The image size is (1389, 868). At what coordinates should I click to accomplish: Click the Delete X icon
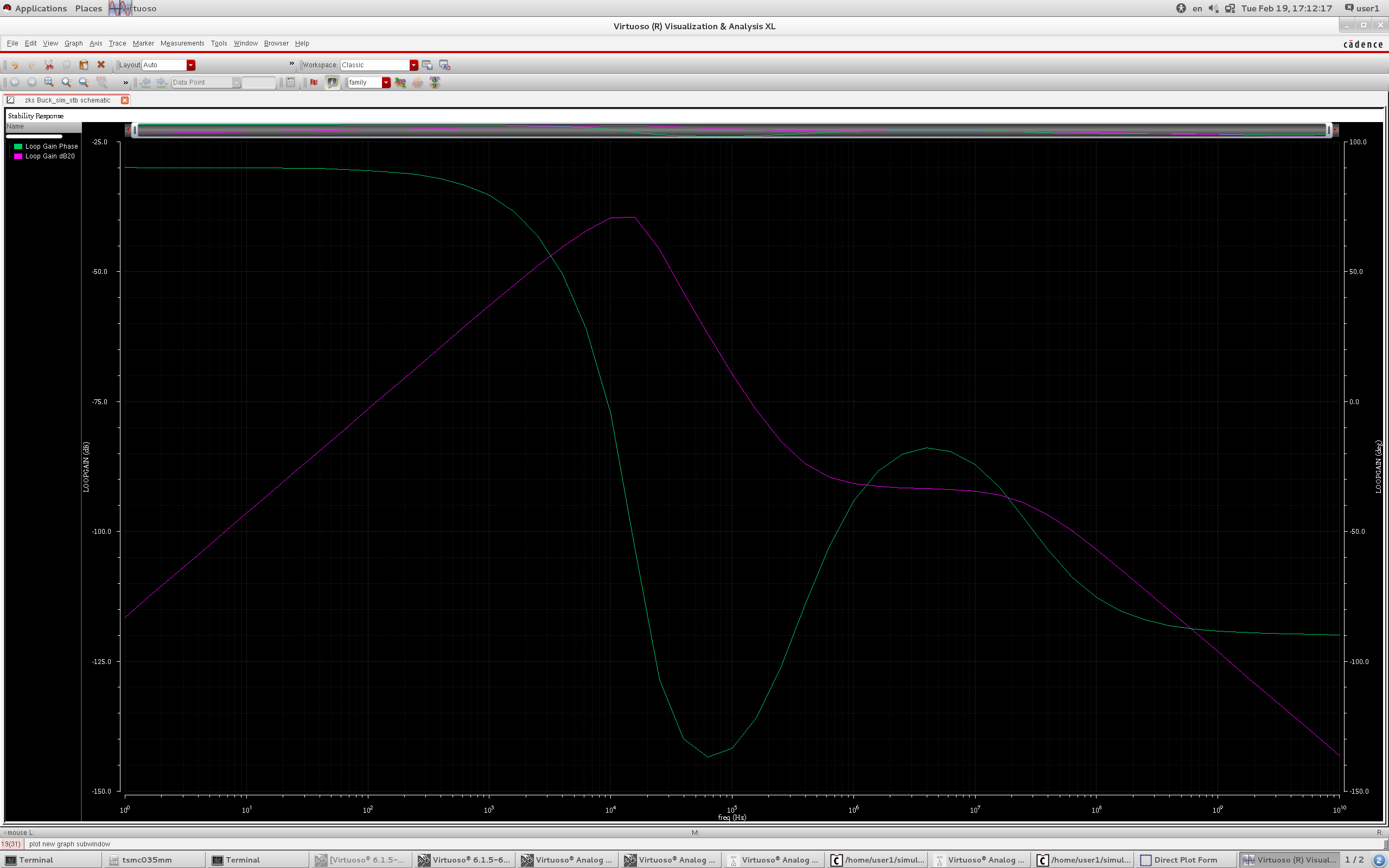click(101, 65)
